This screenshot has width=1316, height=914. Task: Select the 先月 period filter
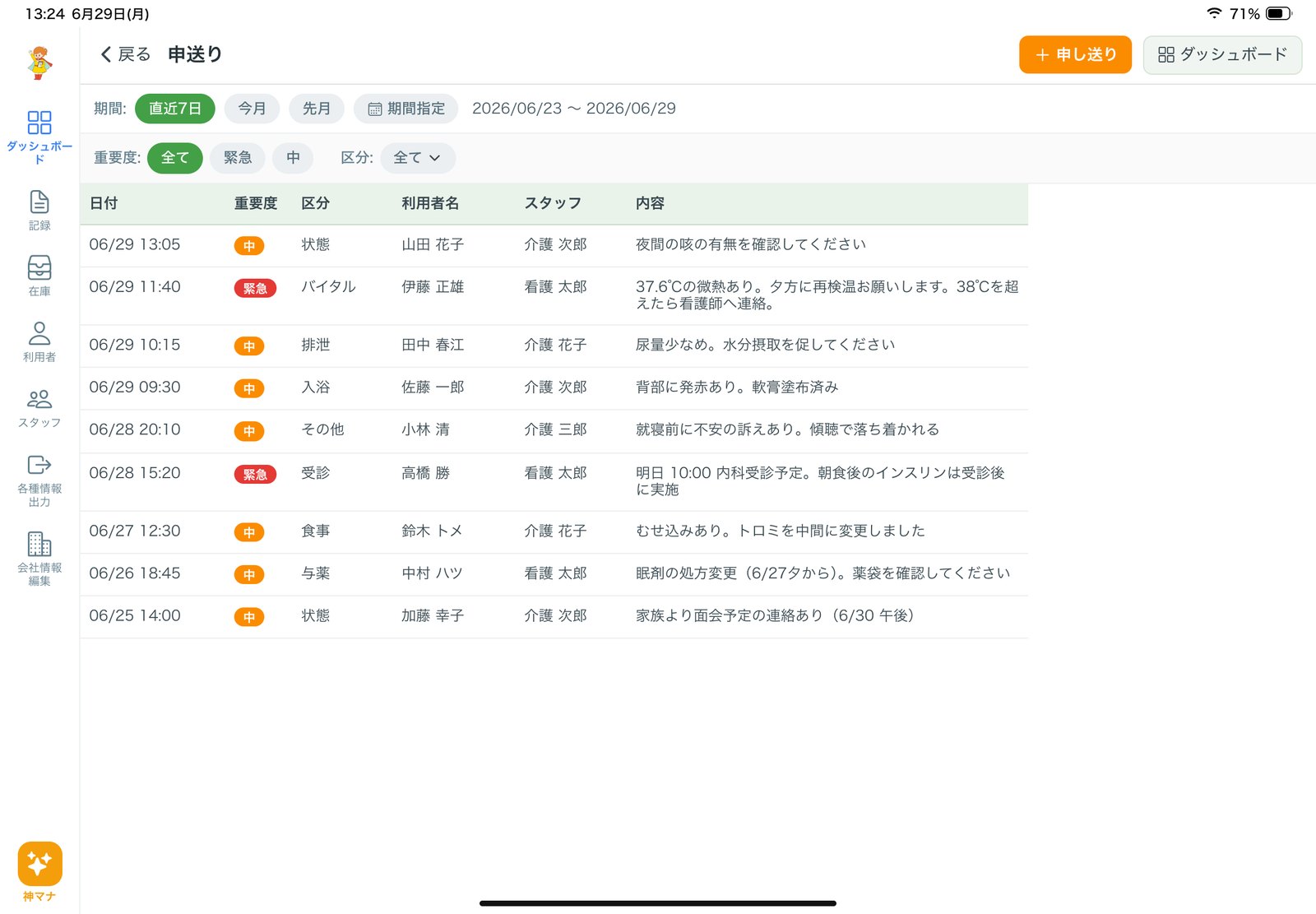point(317,109)
